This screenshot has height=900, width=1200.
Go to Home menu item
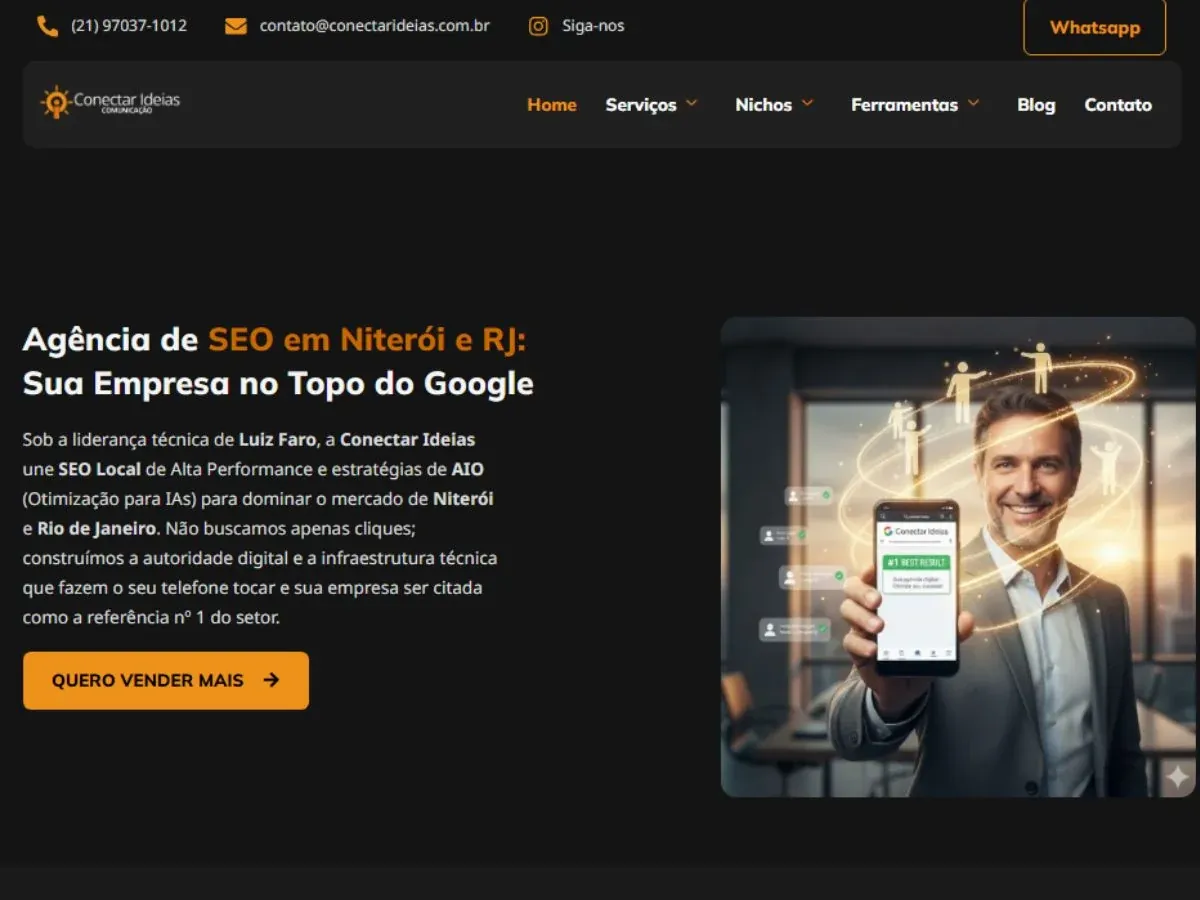[x=552, y=105]
